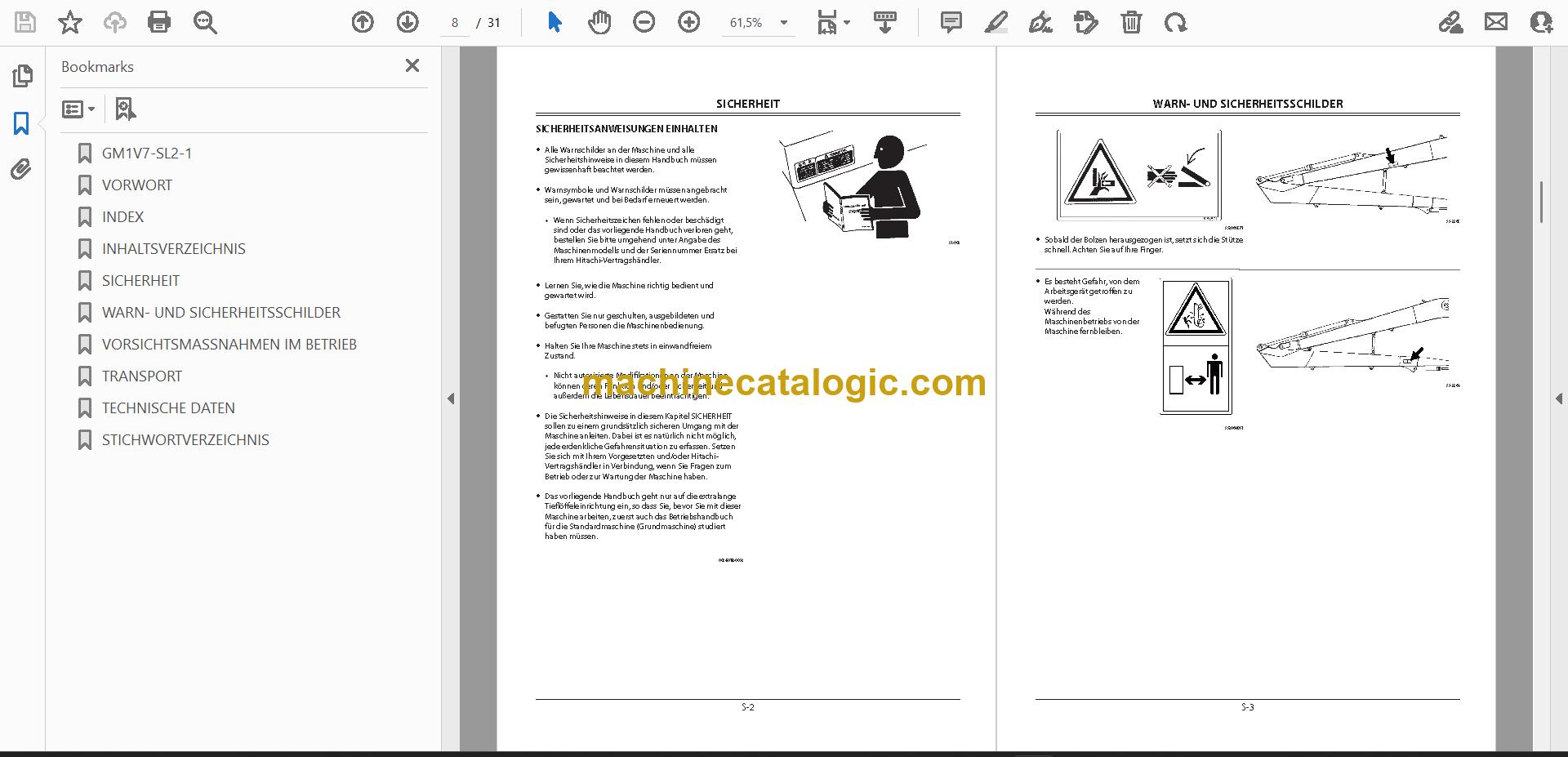Viewport: 1568px width, 757px height.
Task: Open the bookmark options dropdown menu
Action: coord(79,109)
